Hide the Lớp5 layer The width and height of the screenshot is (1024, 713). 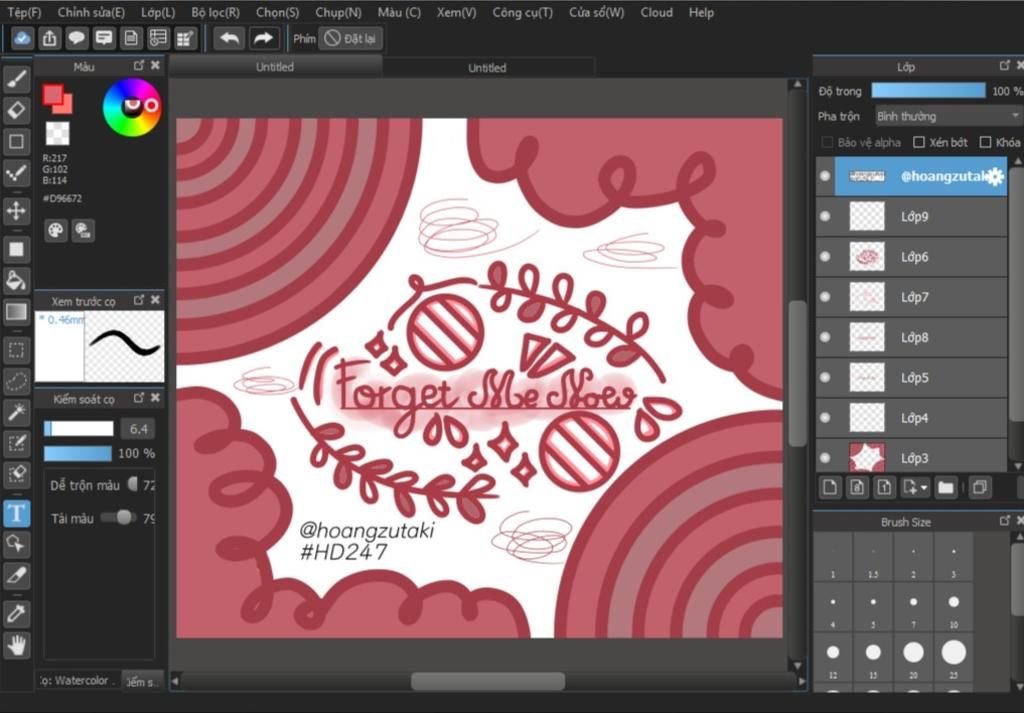pos(825,377)
